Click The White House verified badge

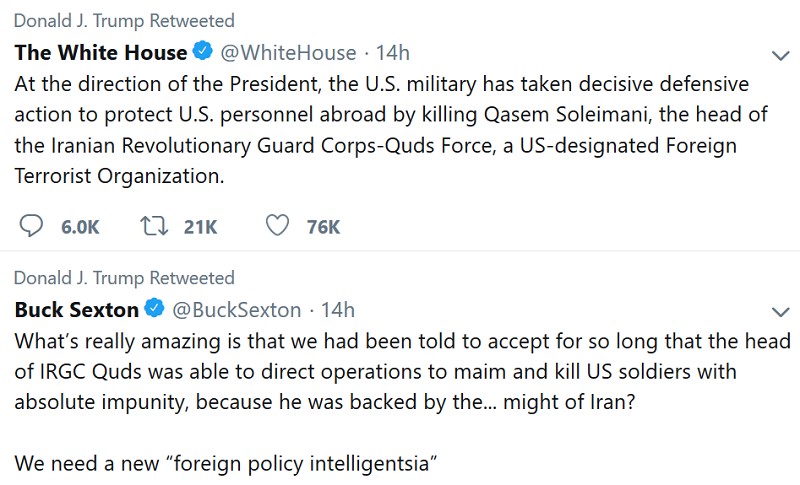tap(203, 52)
